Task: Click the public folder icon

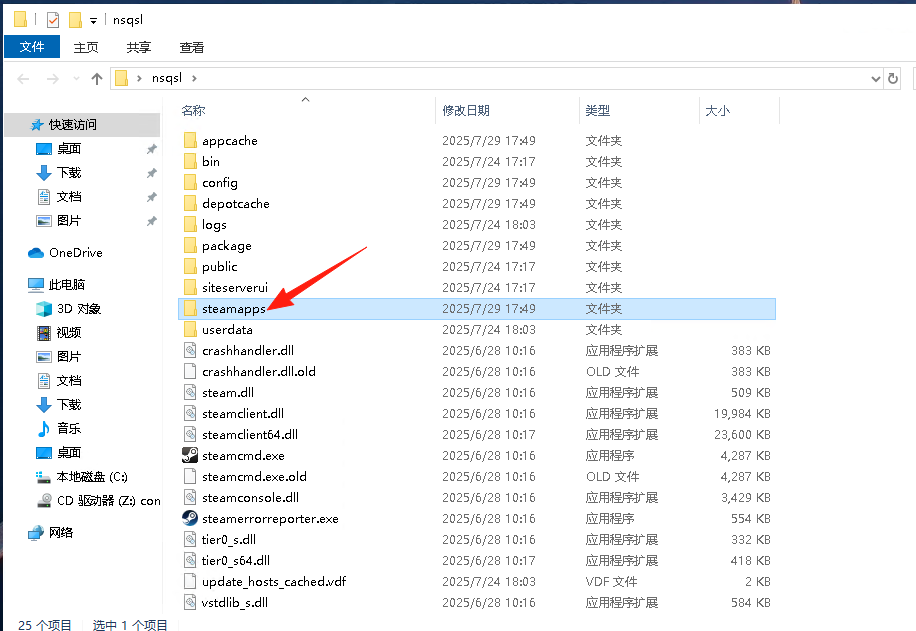Action: tap(190, 266)
